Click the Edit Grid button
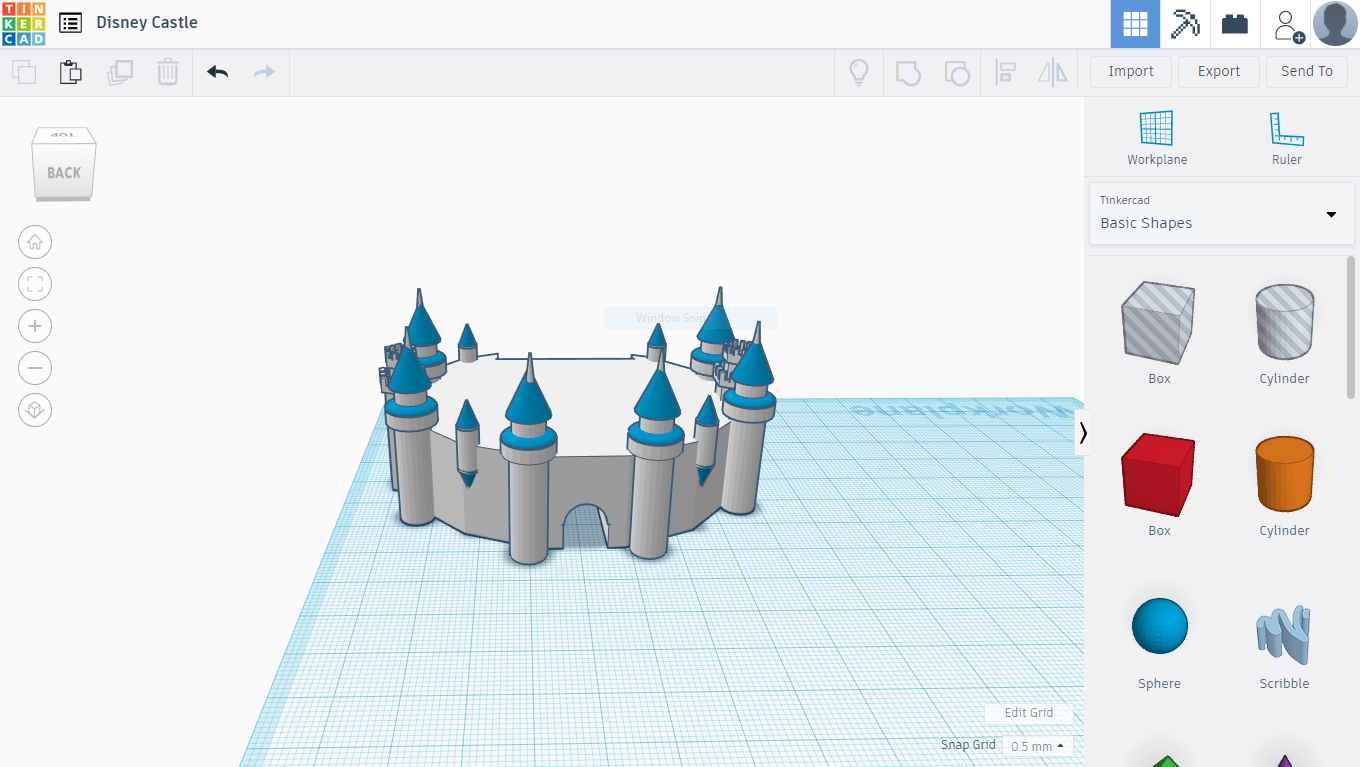Viewport: 1360px width, 767px height. (1029, 713)
